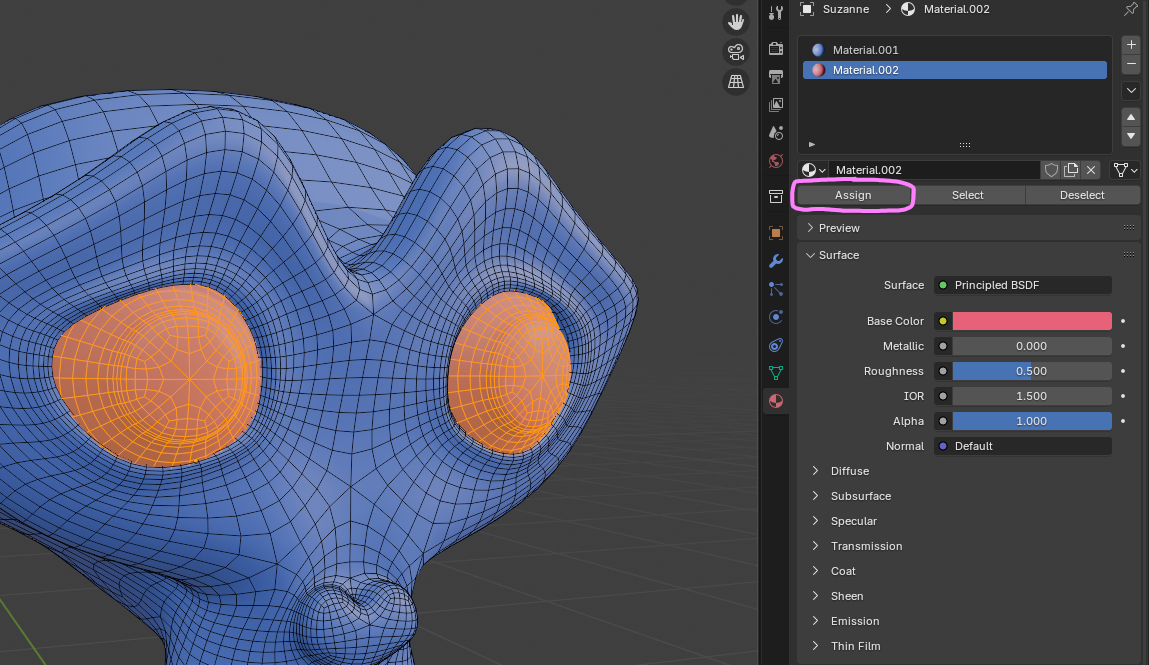Image resolution: width=1149 pixels, height=665 pixels.
Task: Select the Pan (hand) view tool
Action: (x=736, y=21)
